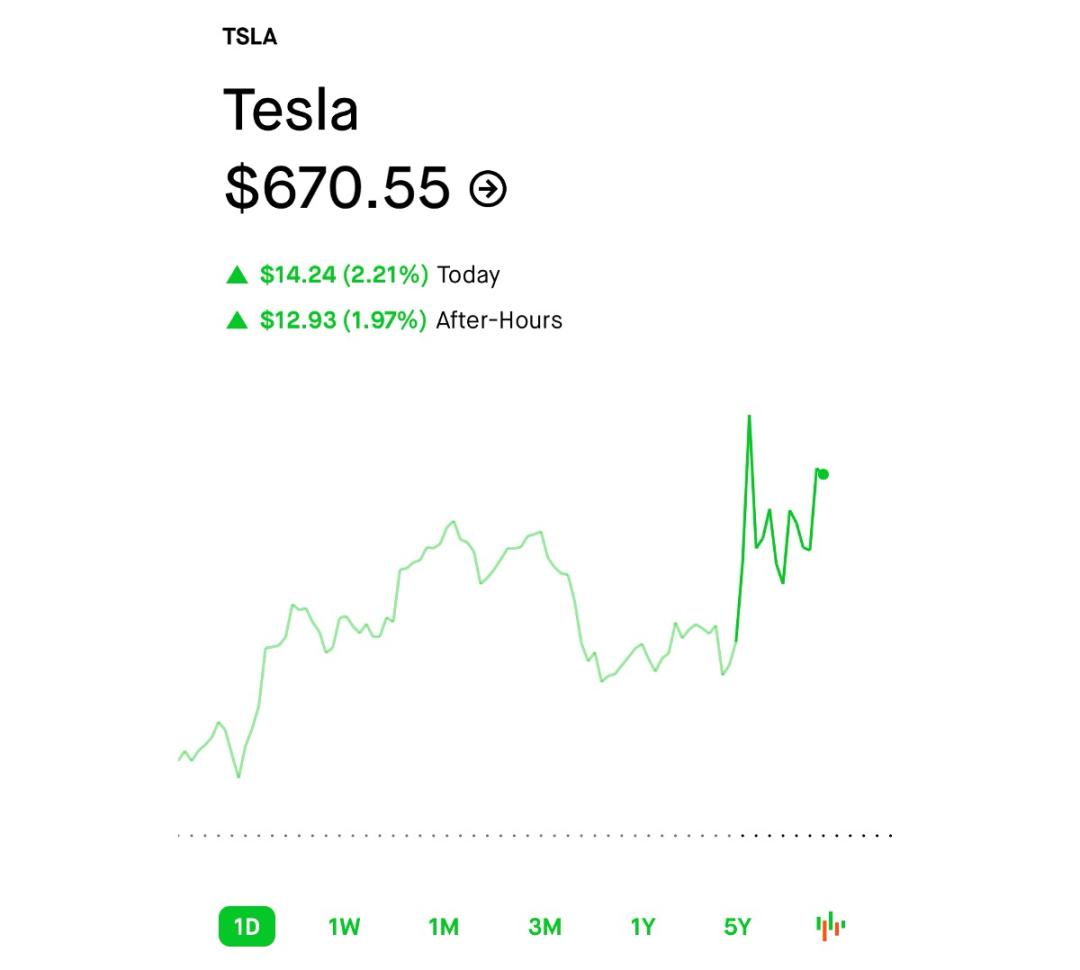Show the 3M chart range
This screenshot has width=1080, height=970.
click(545, 927)
